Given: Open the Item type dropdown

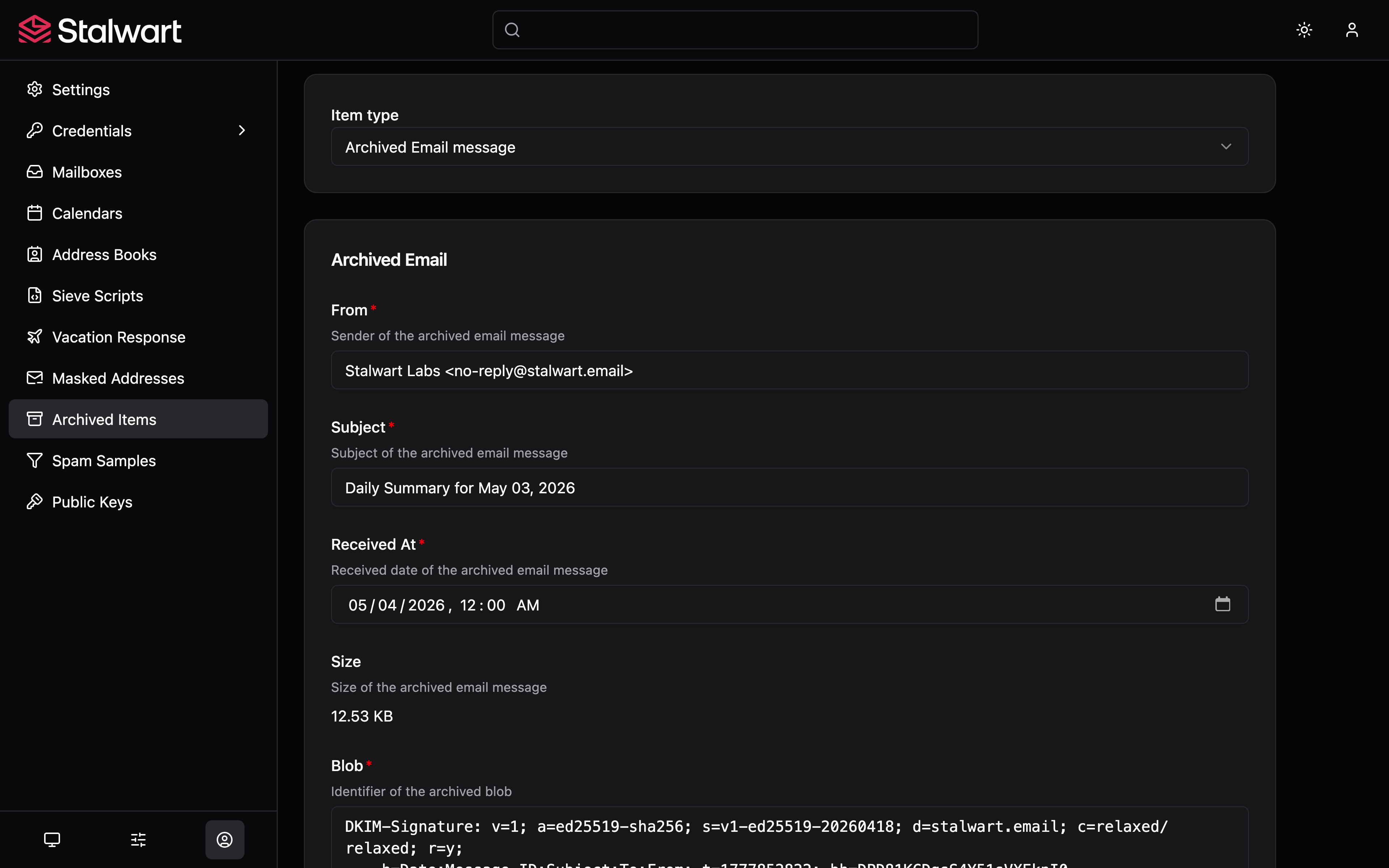Looking at the screenshot, I should 789,147.
